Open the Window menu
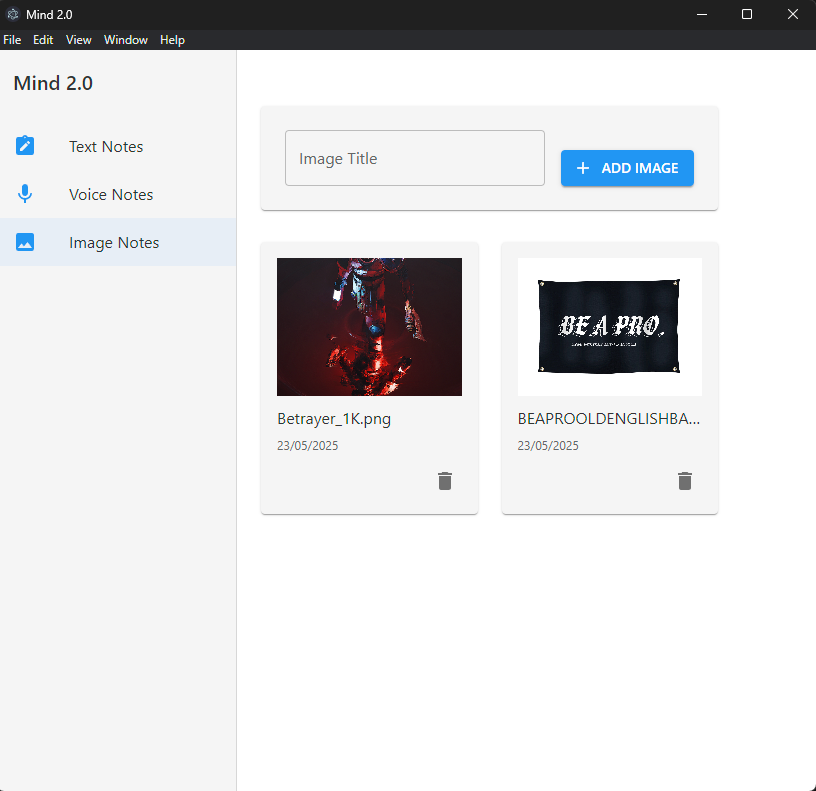Image resolution: width=816 pixels, height=791 pixels. (x=126, y=40)
